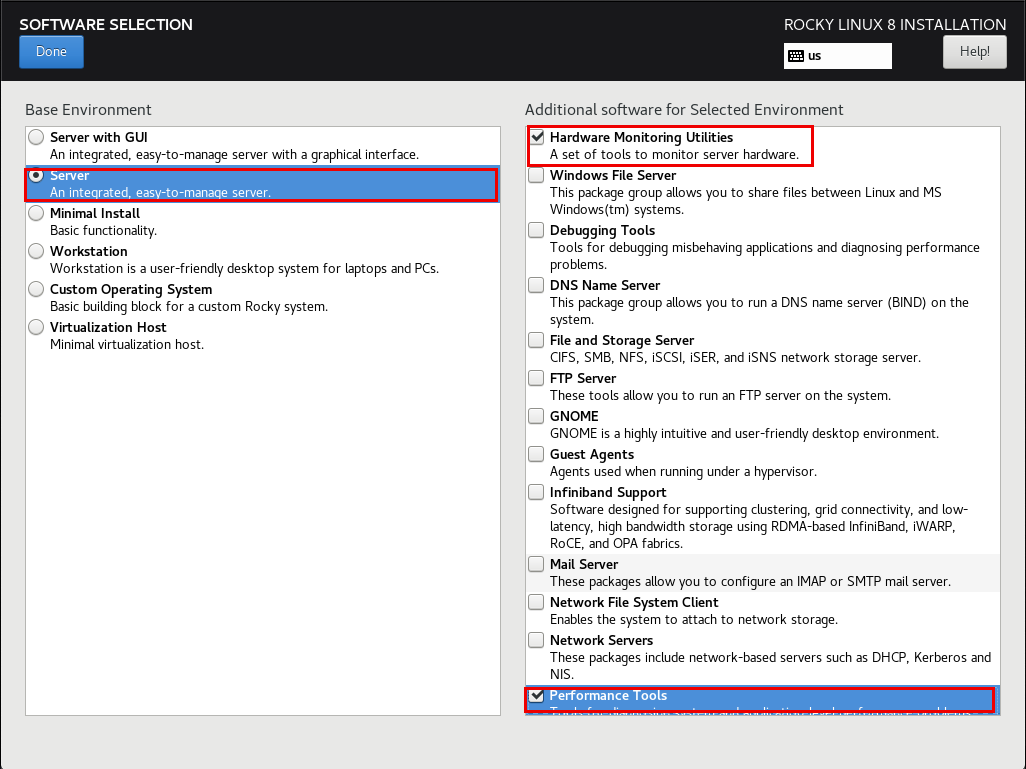1026x769 pixels.
Task: Tick the Debugging Tools checkbox
Action: click(537, 230)
